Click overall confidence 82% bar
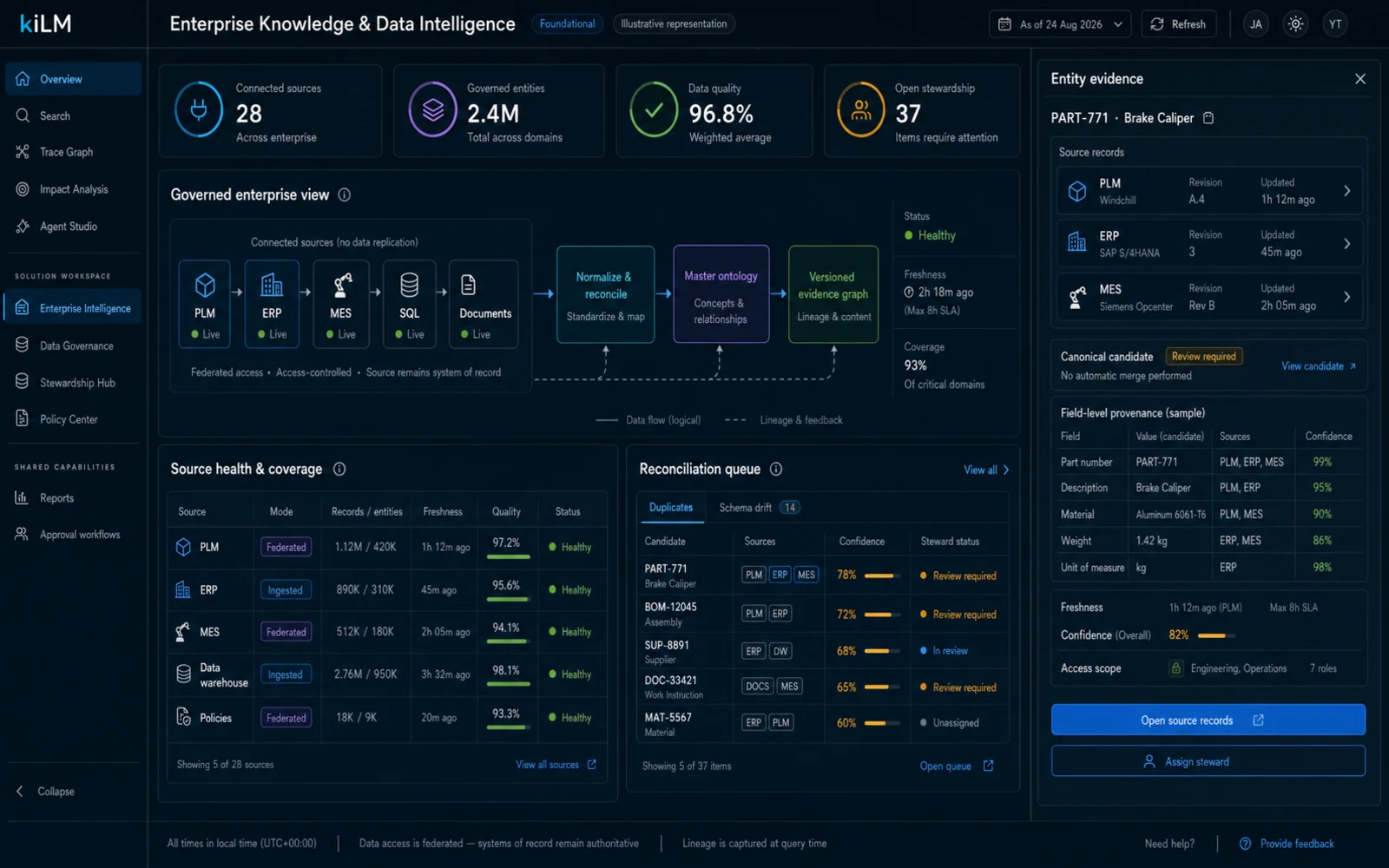This screenshot has width=1389, height=868. click(x=1215, y=635)
